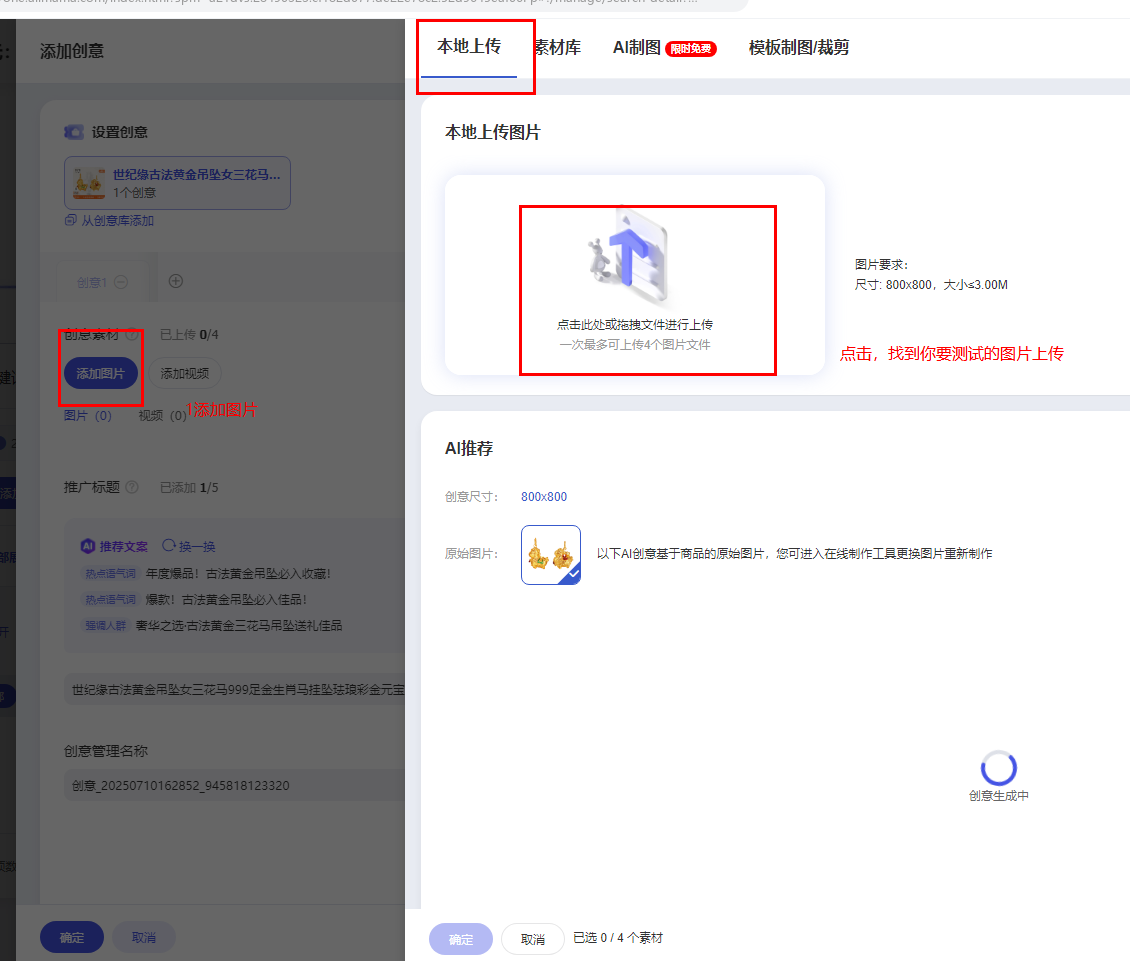Click the plus icon to add new creative
The height and width of the screenshot is (961, 1130).
tap(176, 281)
